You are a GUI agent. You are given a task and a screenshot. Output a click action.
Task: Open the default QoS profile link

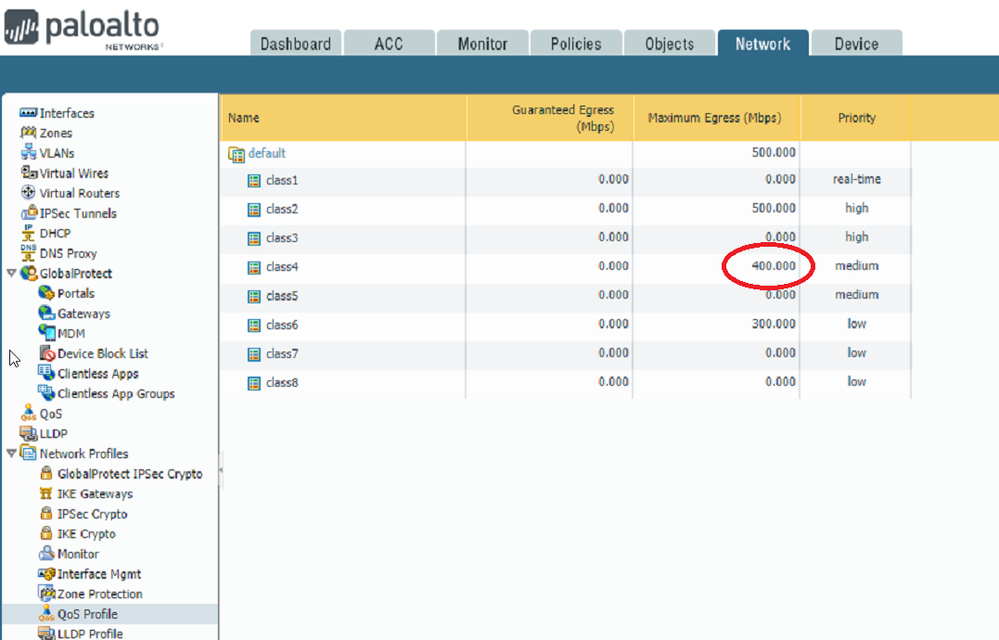pyautogui.click(x=267, y=153)
